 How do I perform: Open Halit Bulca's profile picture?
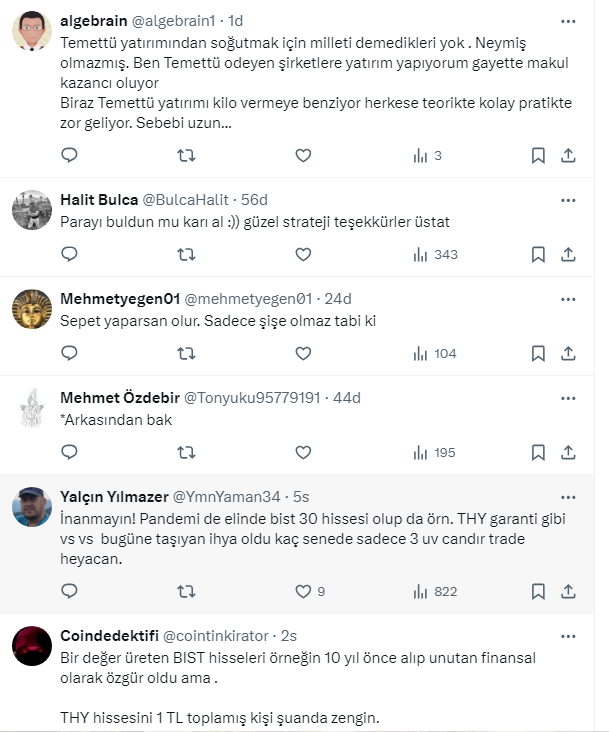[x=32, y=210]
